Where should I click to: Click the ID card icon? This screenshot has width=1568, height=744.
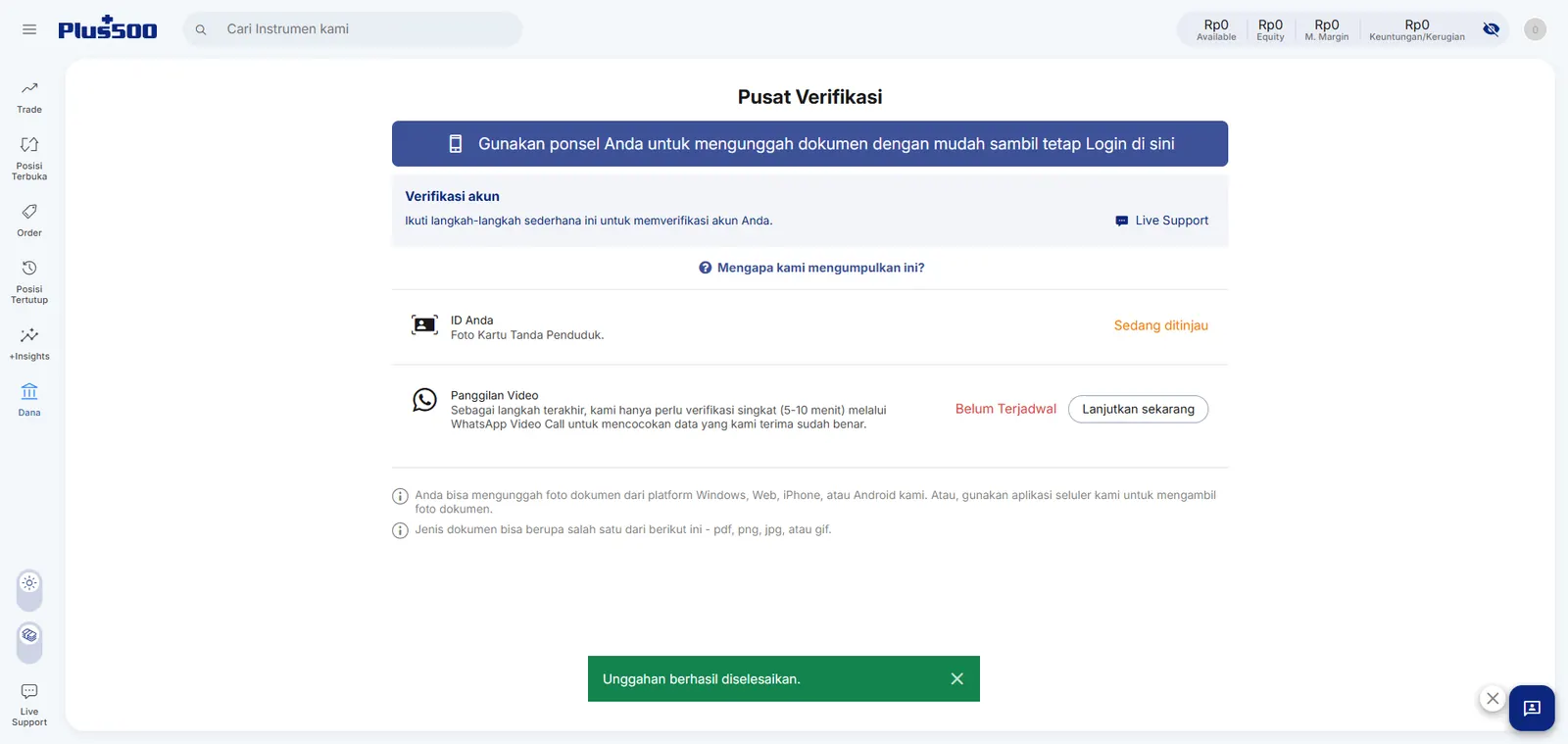(424, 325)
